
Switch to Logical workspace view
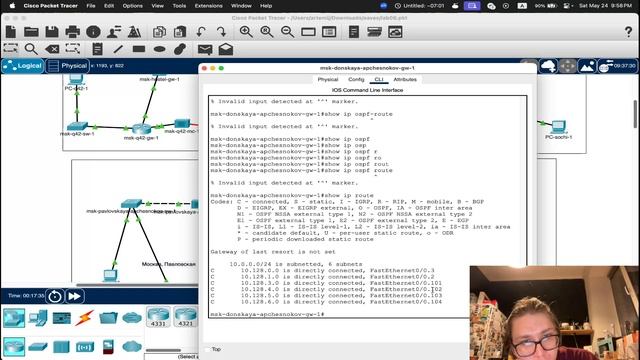[x=23, y=66]
